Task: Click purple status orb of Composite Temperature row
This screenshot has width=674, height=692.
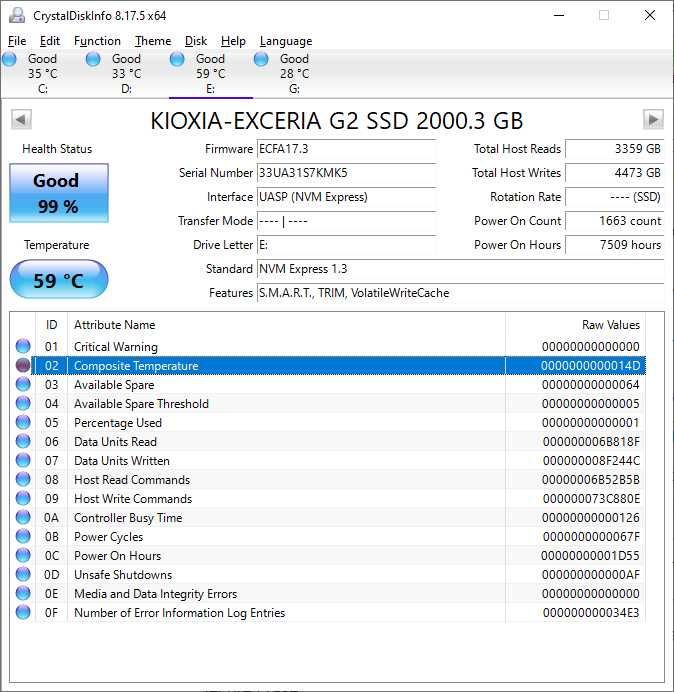Action: 23,365
